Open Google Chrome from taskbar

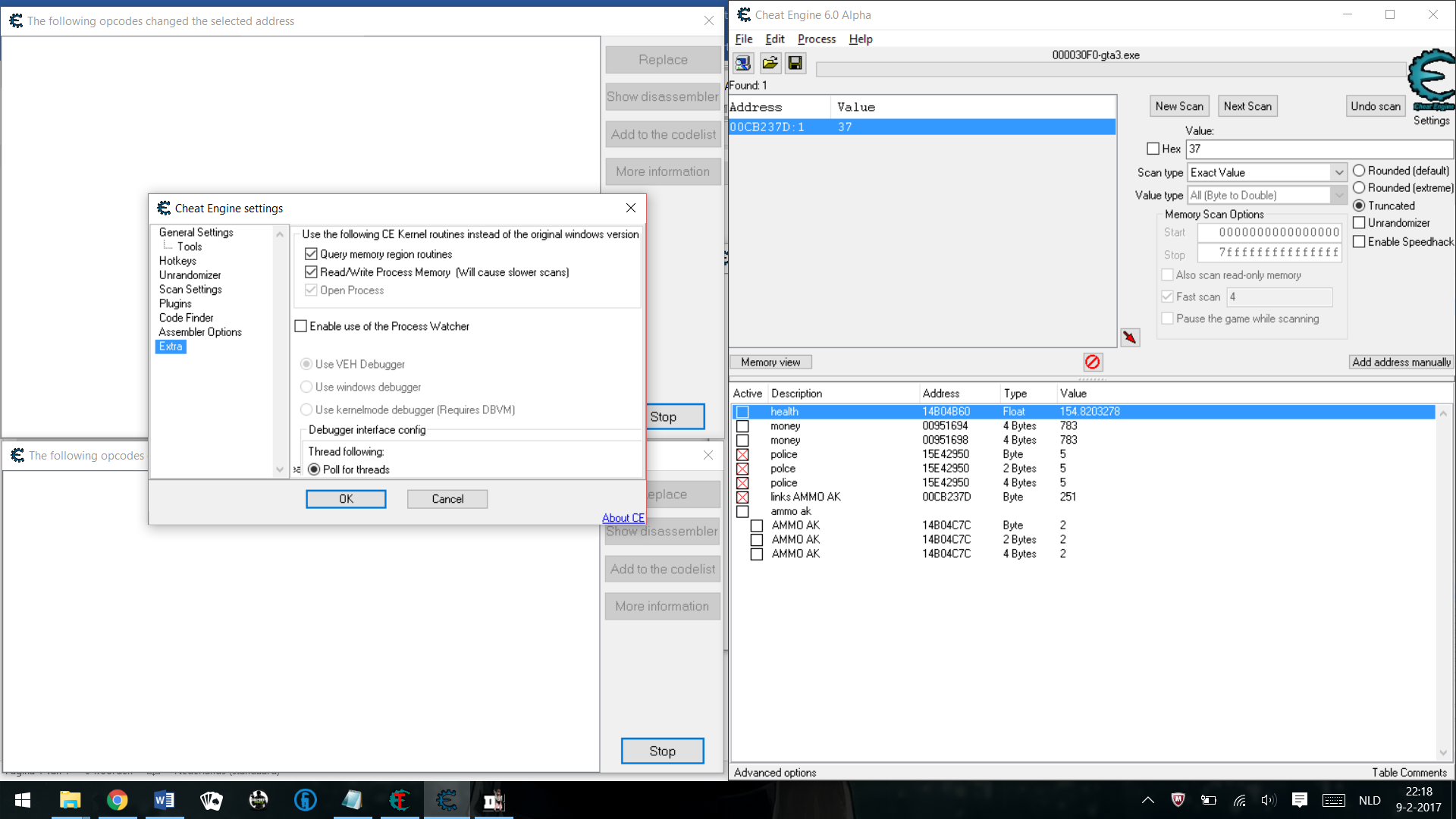tap(117, 800)
